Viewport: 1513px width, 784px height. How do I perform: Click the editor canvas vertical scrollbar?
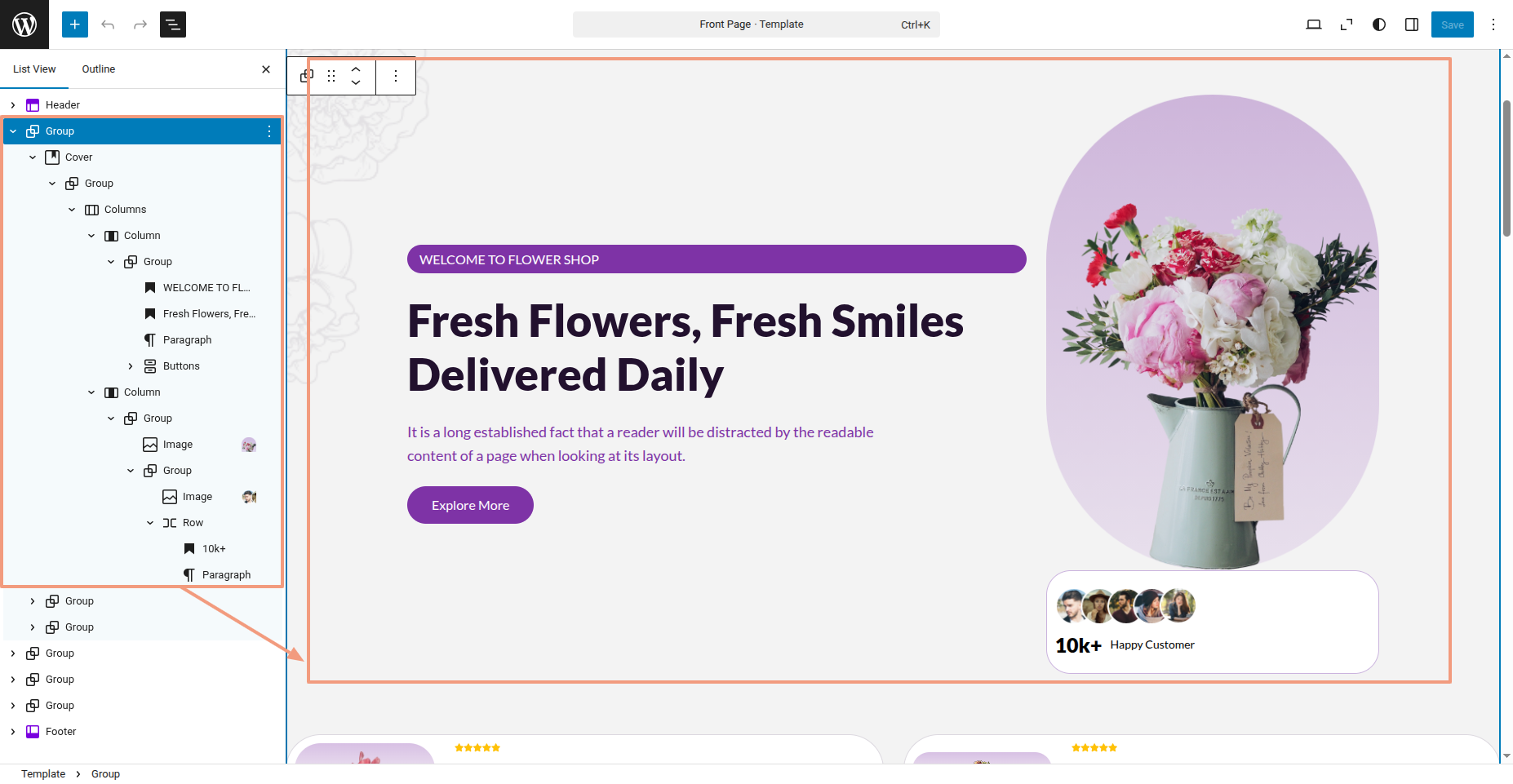point(1506,169)
